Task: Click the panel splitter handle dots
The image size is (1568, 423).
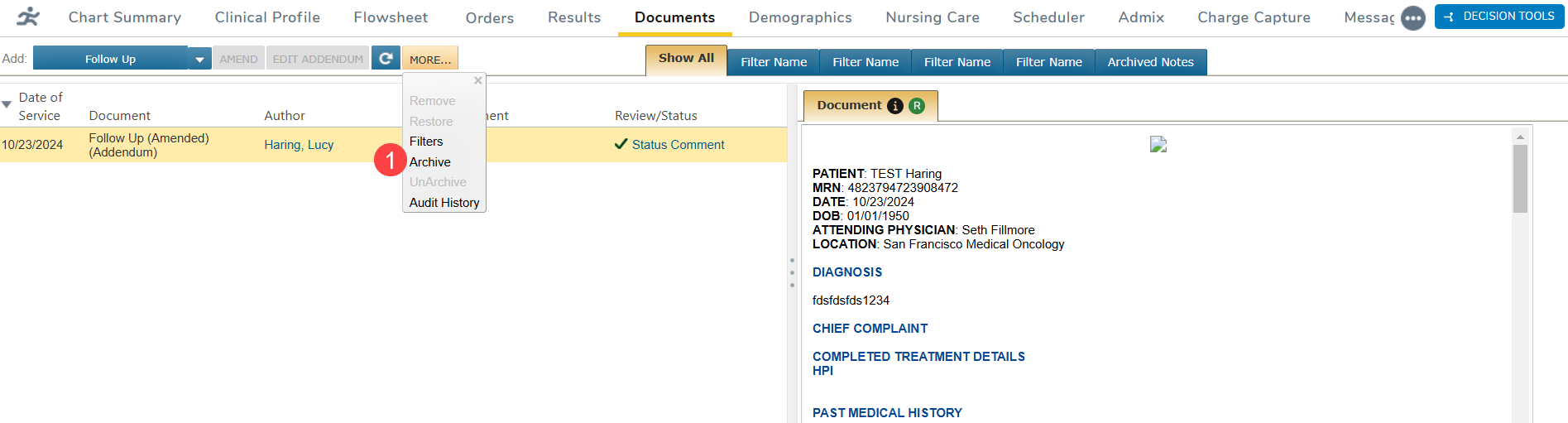Action: (x=792, y=272)
